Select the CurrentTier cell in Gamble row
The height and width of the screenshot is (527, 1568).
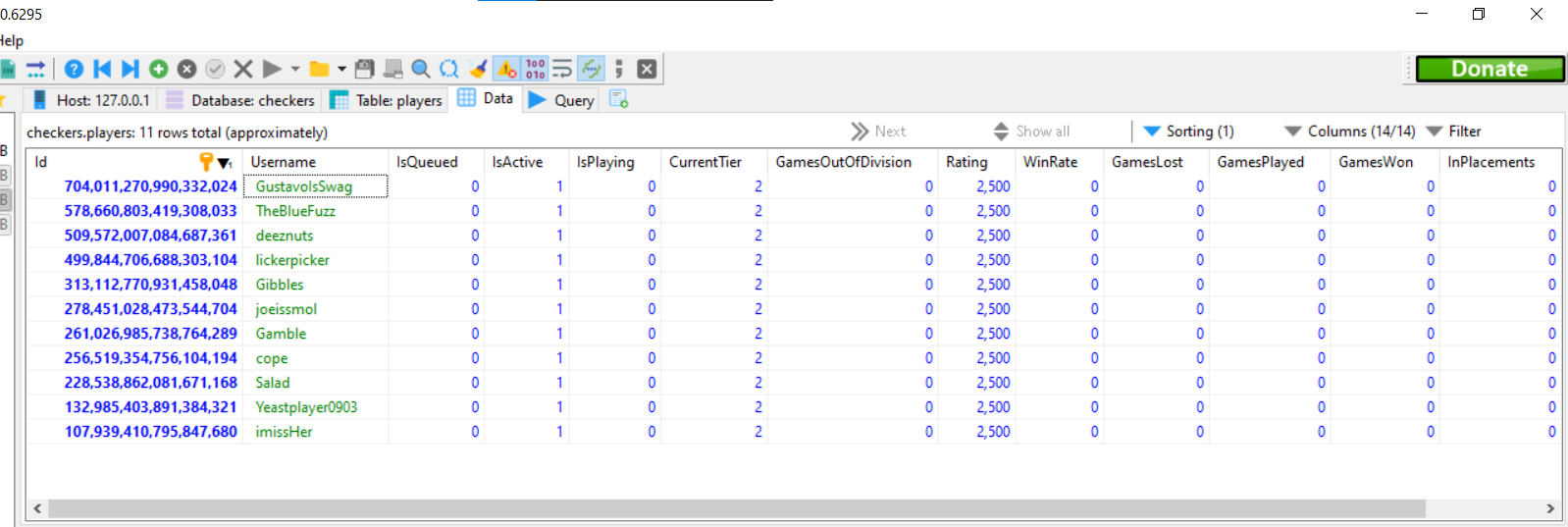coord(714,334)
